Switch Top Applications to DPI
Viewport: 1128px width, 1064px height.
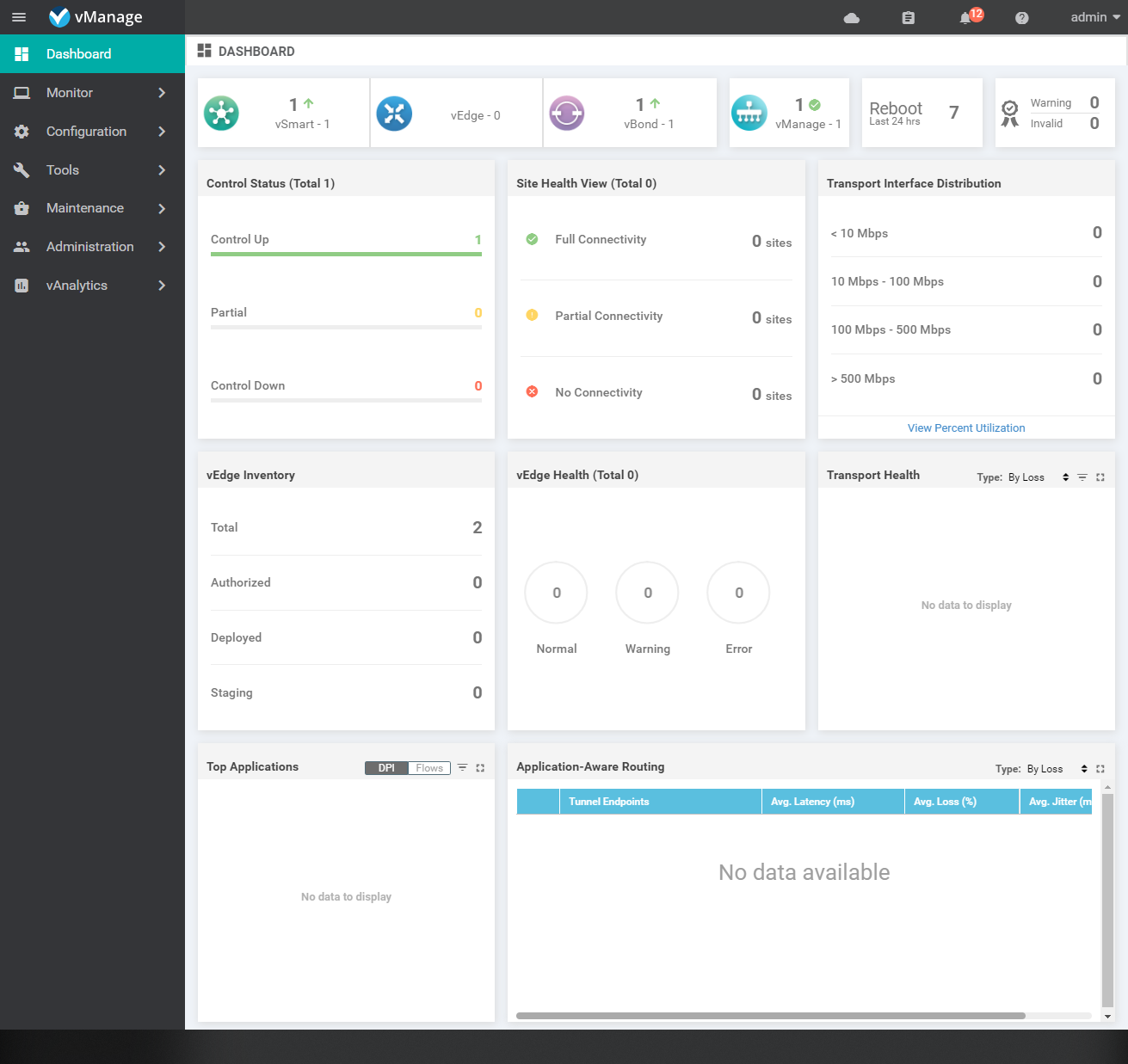386,768
